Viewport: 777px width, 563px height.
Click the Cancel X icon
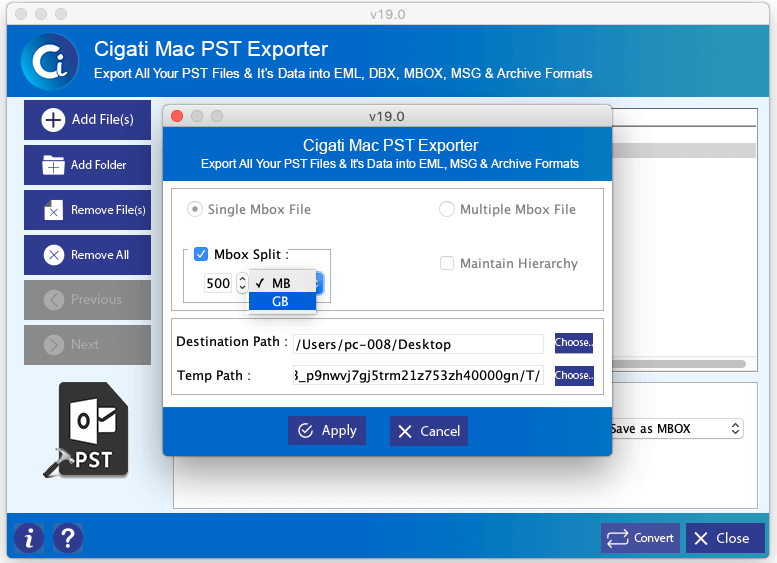(x=405, y=432)
